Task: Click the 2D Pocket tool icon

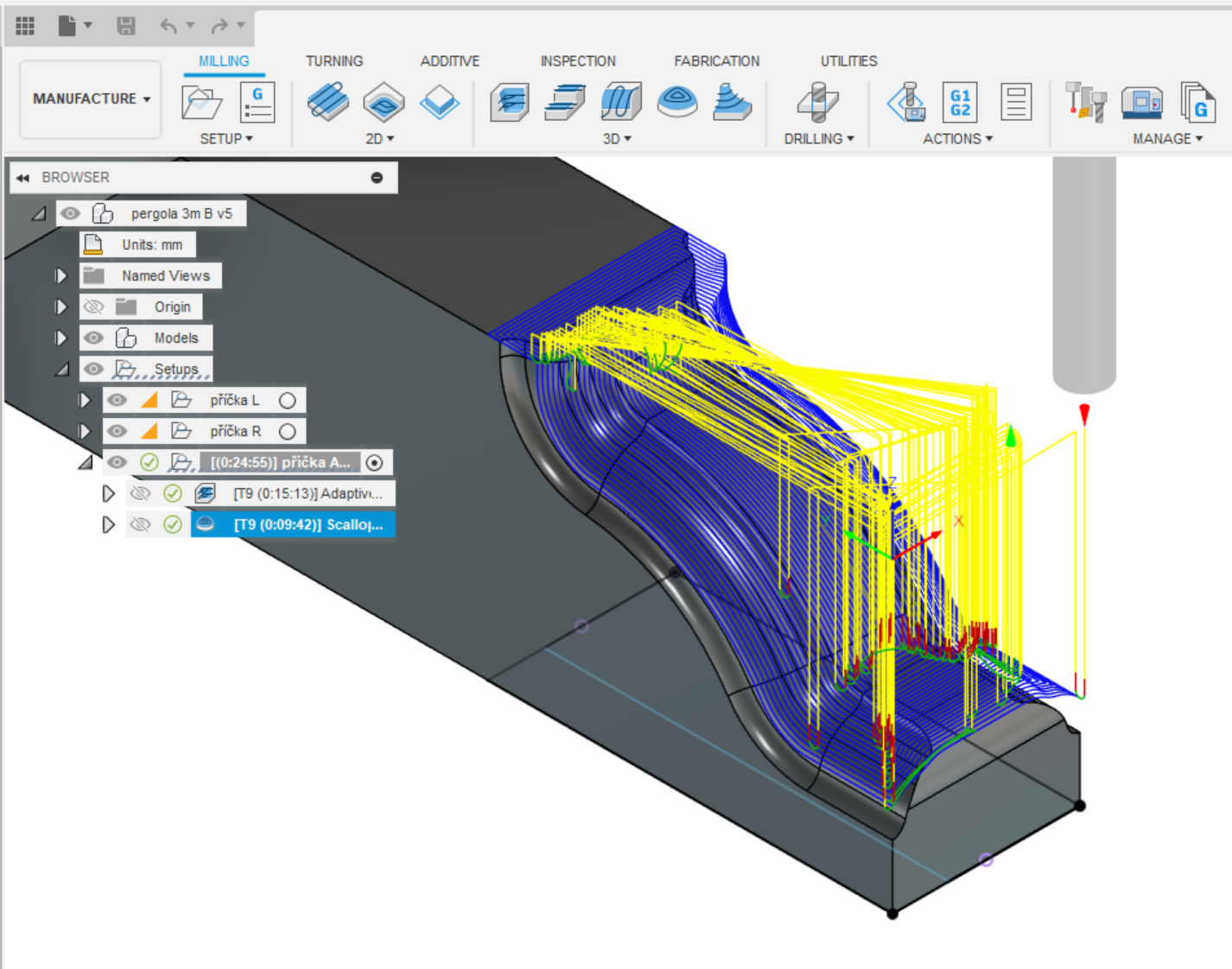Action: pos(384,103)
